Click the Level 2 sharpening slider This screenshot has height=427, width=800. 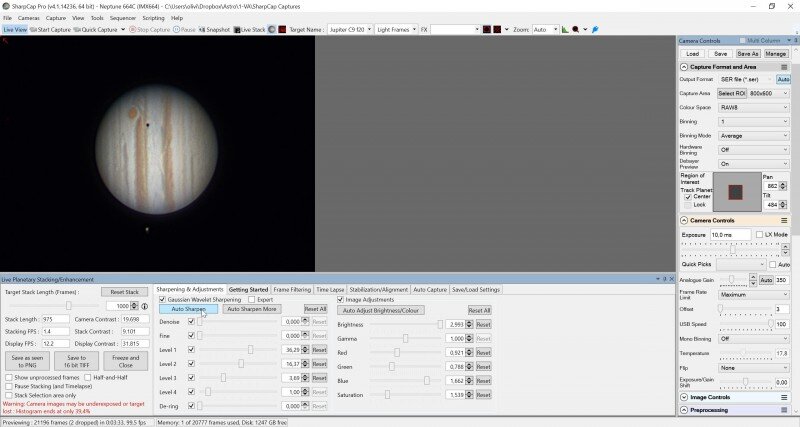click(x=239, y=364)
